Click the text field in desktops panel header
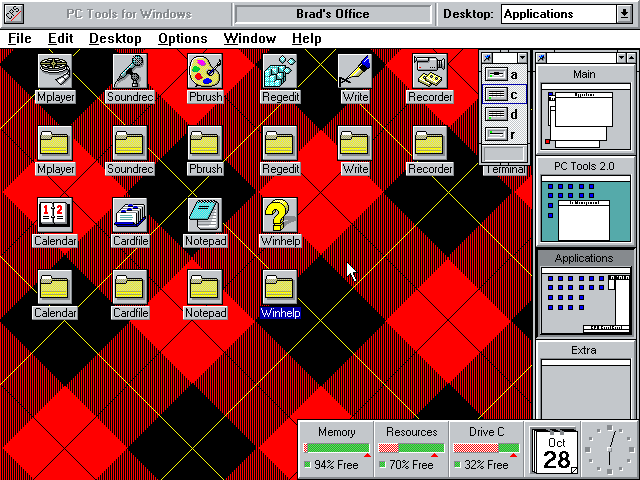 point(581,58)
